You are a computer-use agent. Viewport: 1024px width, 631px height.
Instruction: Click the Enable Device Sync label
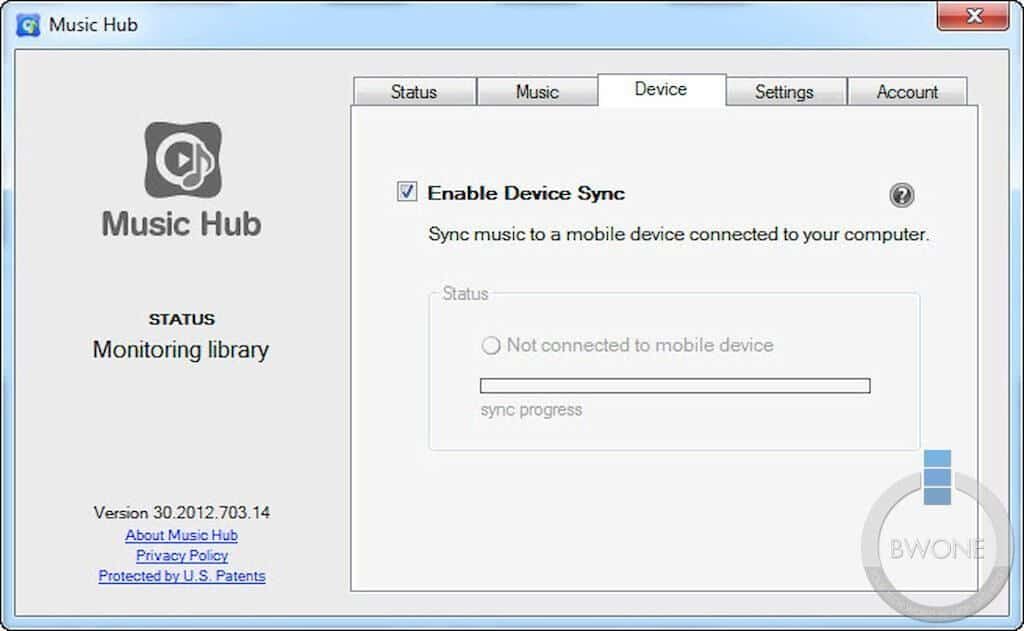pos(526,193)
